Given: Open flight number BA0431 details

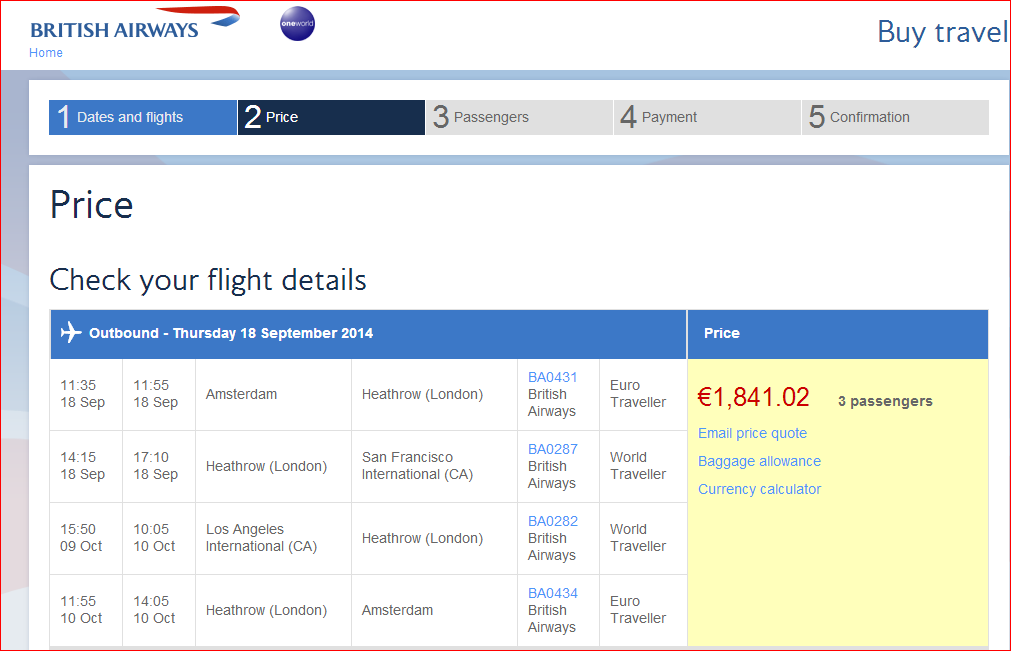Looking at the screenshot, I should pos(553,377).
